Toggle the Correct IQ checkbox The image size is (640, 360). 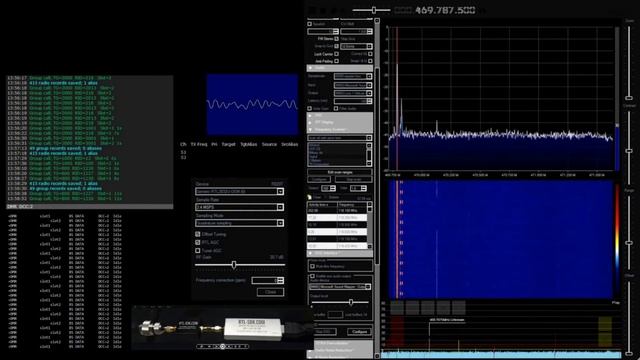pyautogui.click(x=370, y=54)
